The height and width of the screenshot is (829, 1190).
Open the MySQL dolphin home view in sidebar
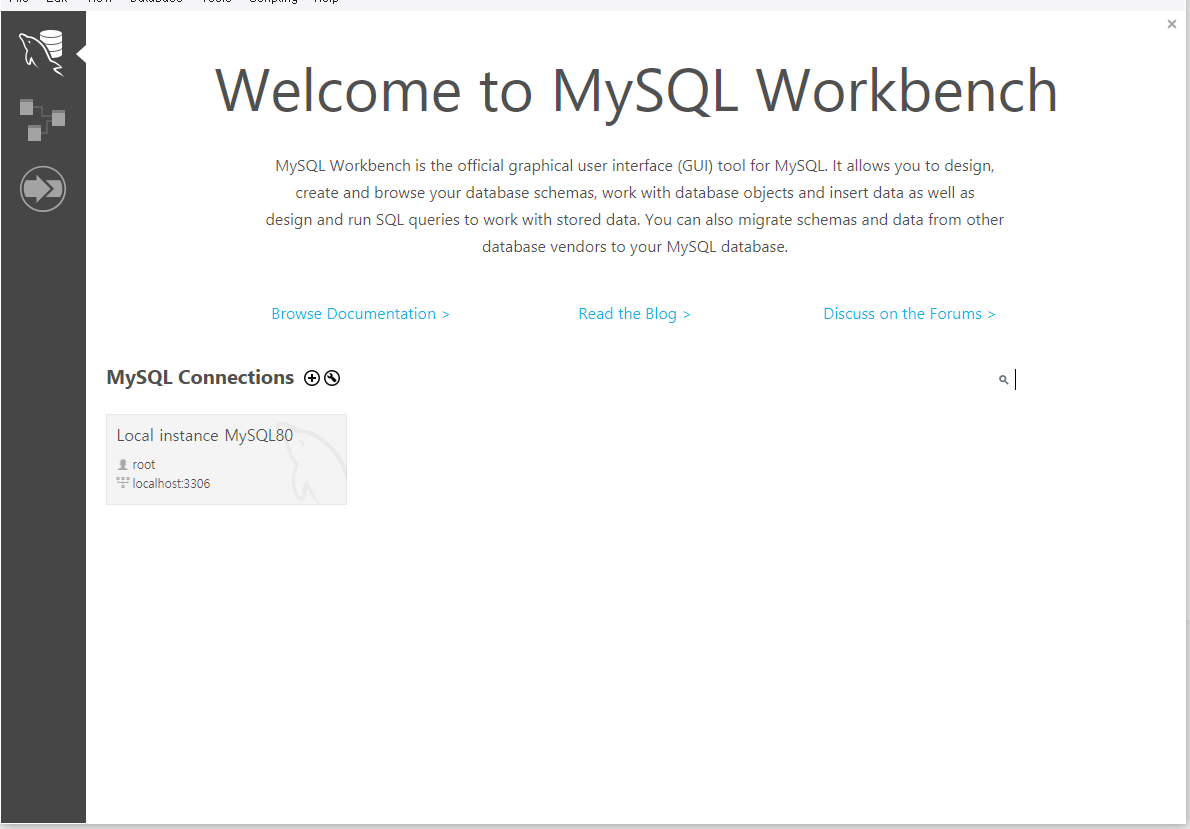(42, 52)
